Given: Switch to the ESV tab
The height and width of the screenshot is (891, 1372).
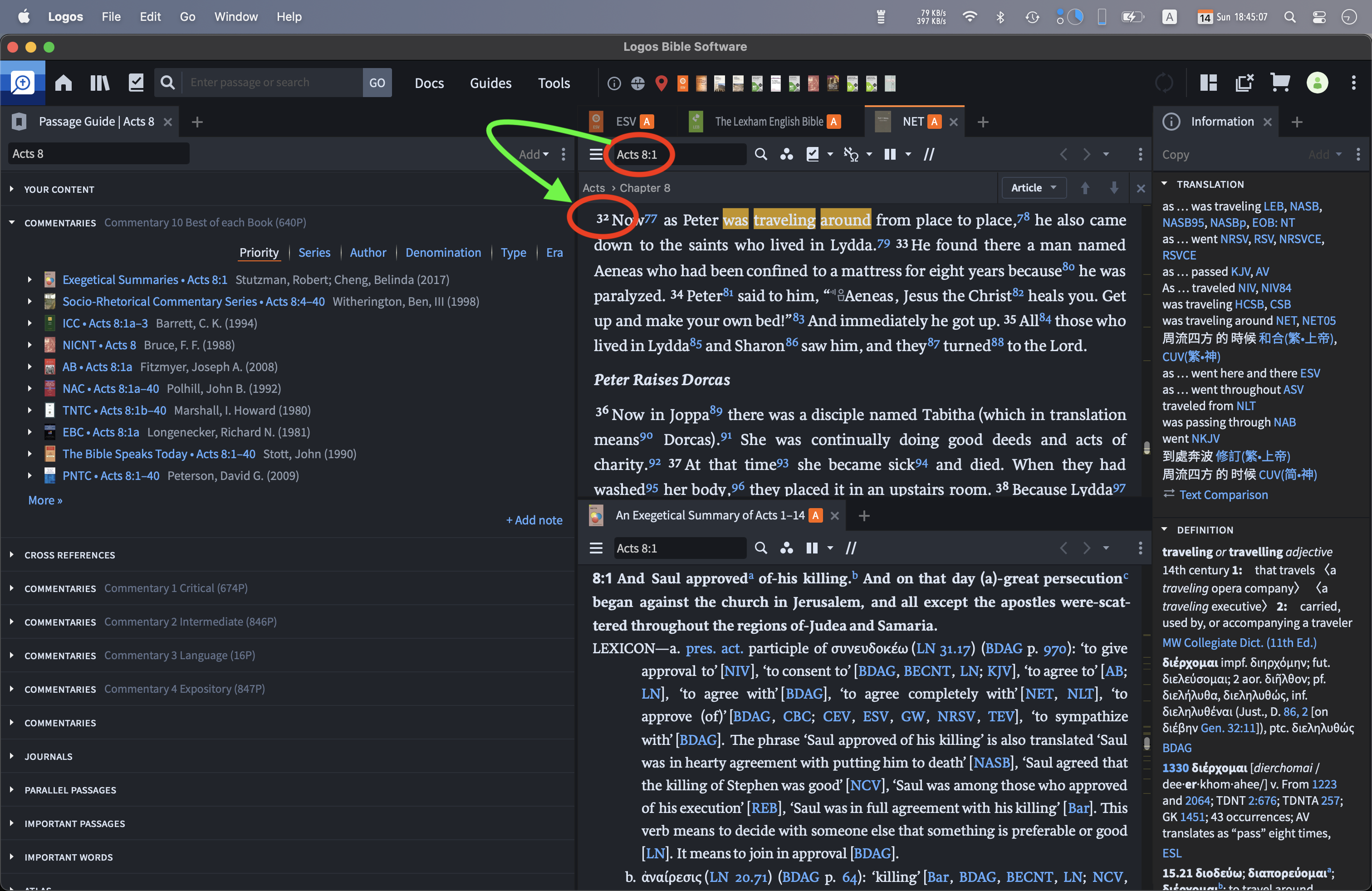Looking at the screenshot, I should tap(625, 122).
